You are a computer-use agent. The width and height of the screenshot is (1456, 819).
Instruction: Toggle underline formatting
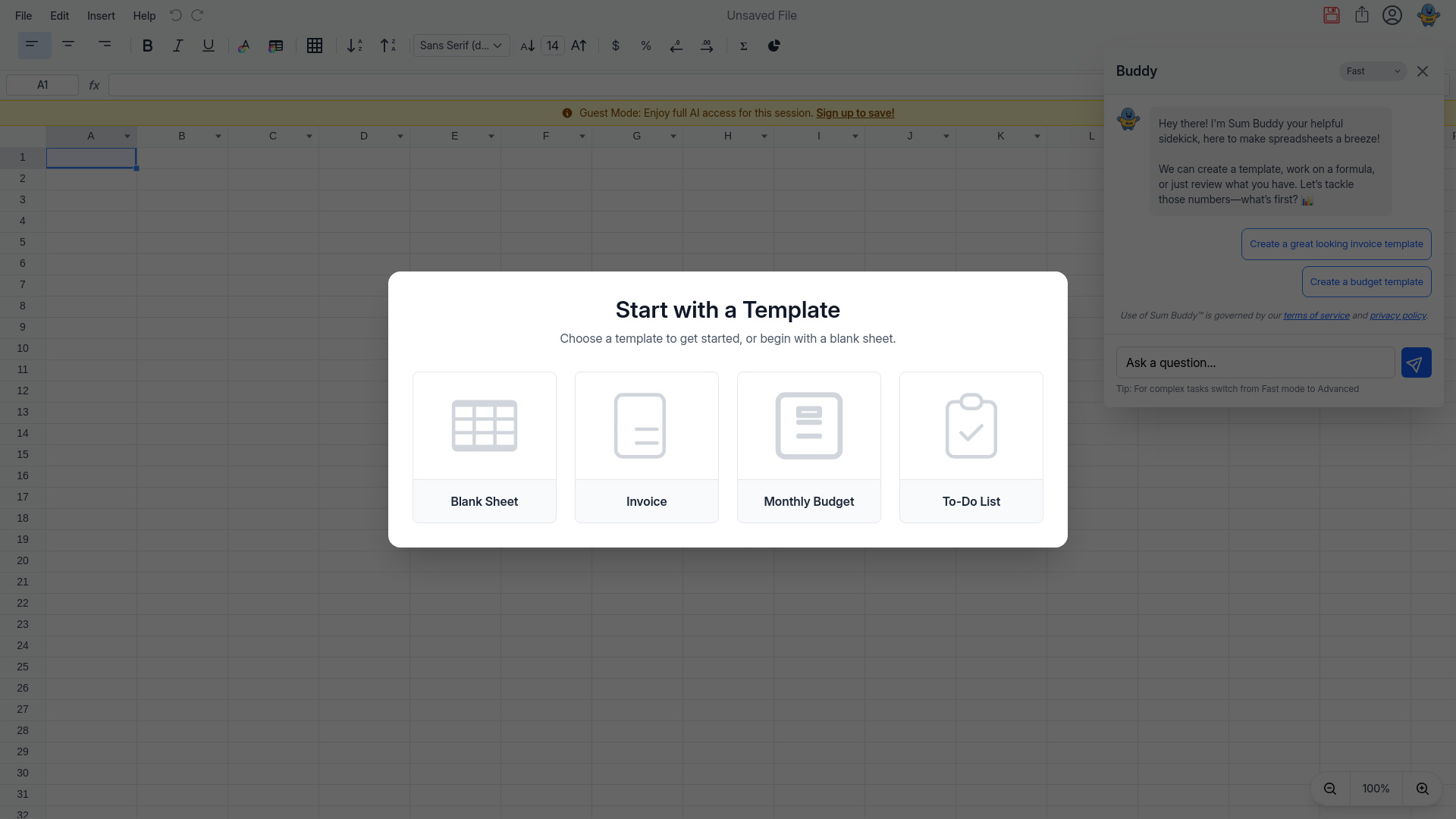(208, 46)
